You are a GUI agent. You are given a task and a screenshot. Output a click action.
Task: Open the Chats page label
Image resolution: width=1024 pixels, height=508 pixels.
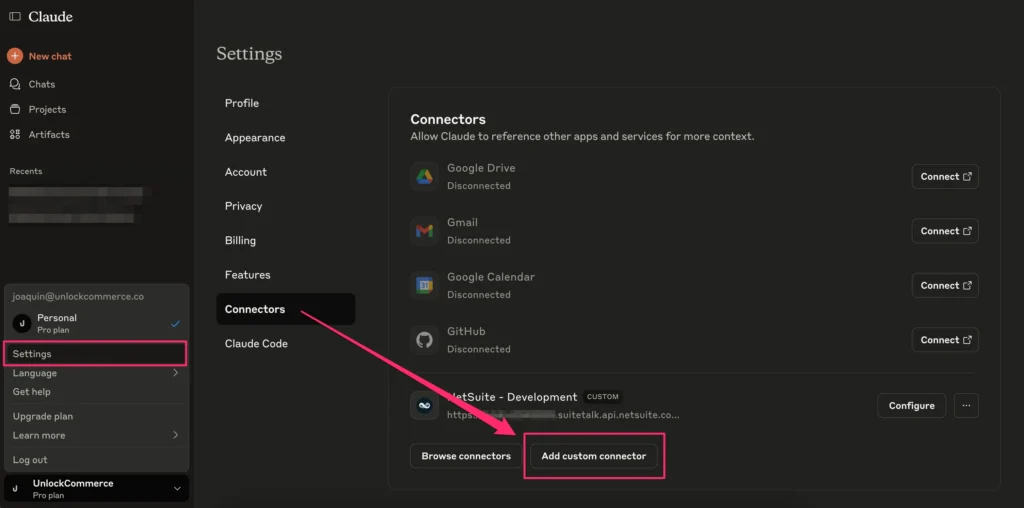coord(42,84)
